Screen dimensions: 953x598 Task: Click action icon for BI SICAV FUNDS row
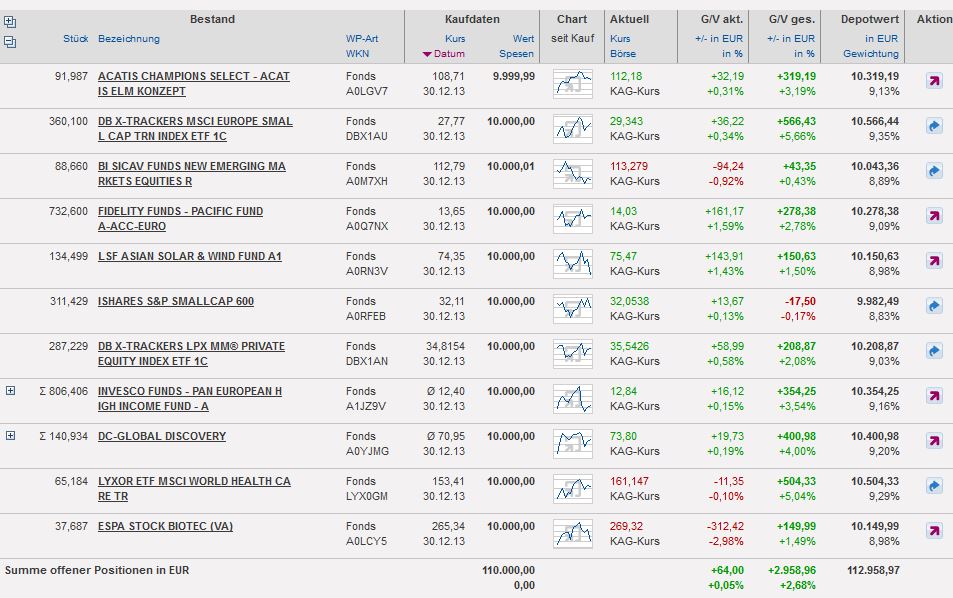(x=934, y=171)
